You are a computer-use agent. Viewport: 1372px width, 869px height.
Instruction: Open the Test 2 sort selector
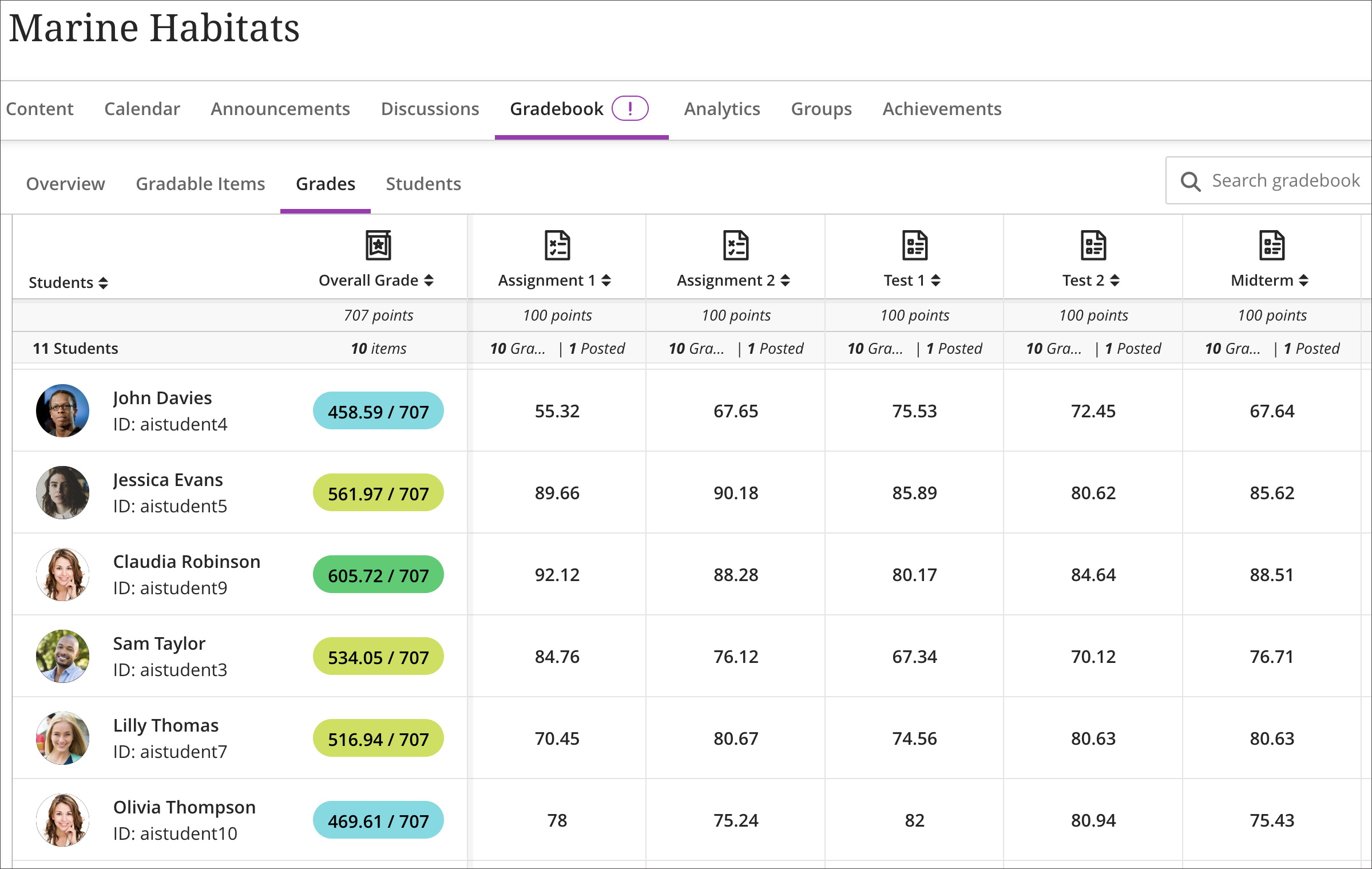coord(1115,281)
